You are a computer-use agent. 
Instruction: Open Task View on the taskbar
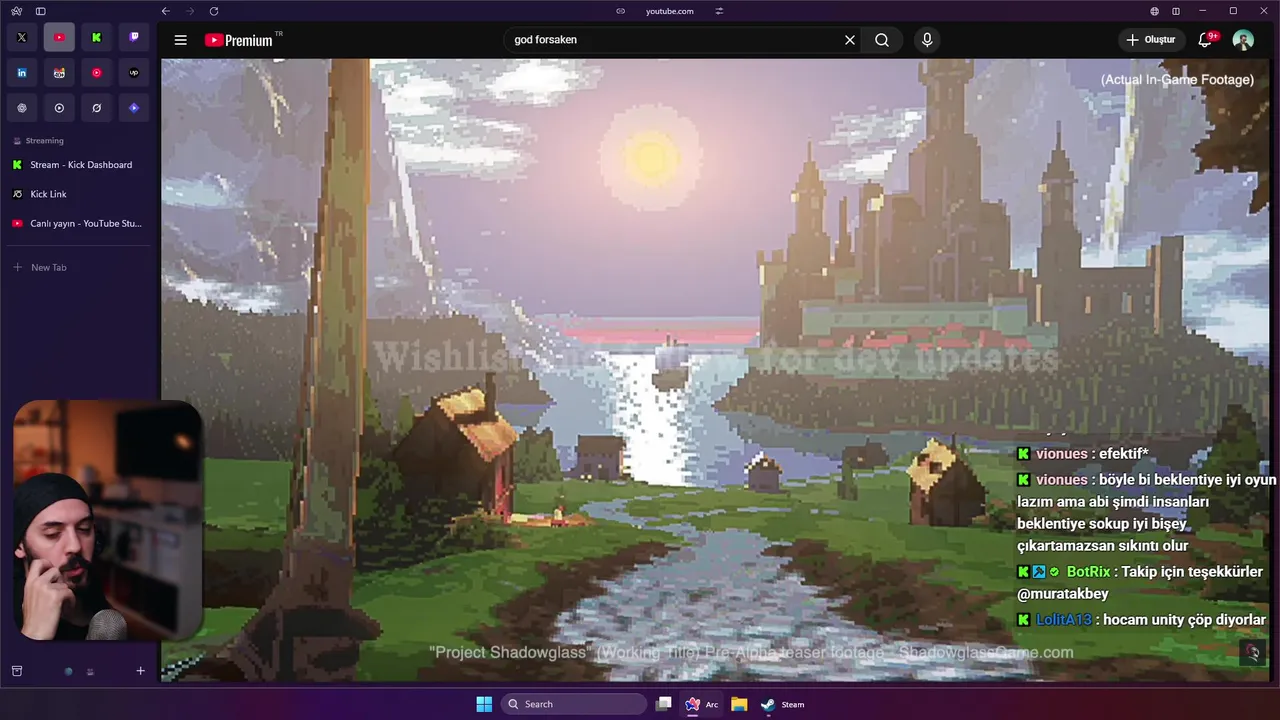[663, 704]
